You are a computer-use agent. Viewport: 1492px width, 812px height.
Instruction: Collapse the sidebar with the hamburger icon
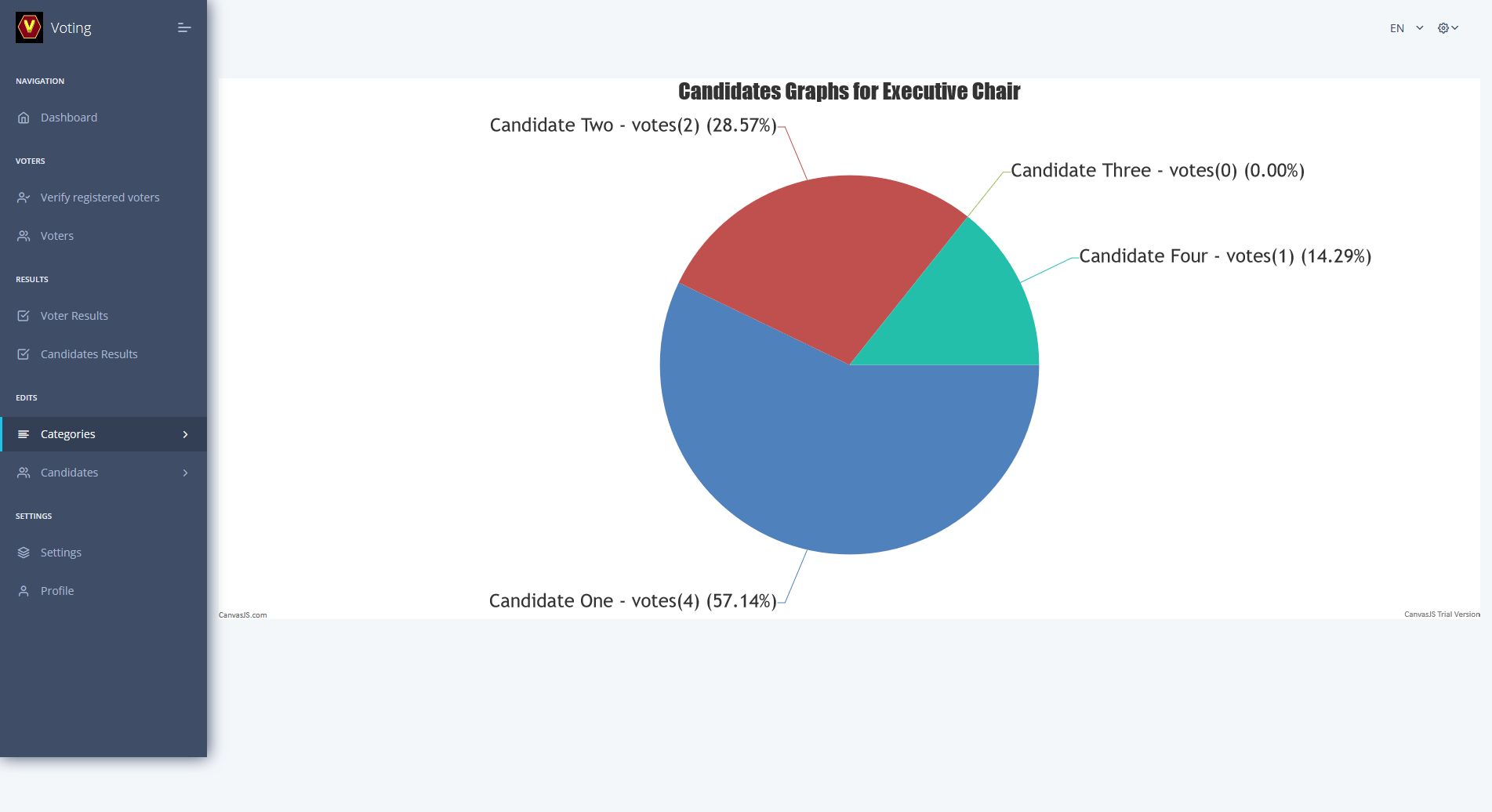pyautogui.click(x=184, y=28)
